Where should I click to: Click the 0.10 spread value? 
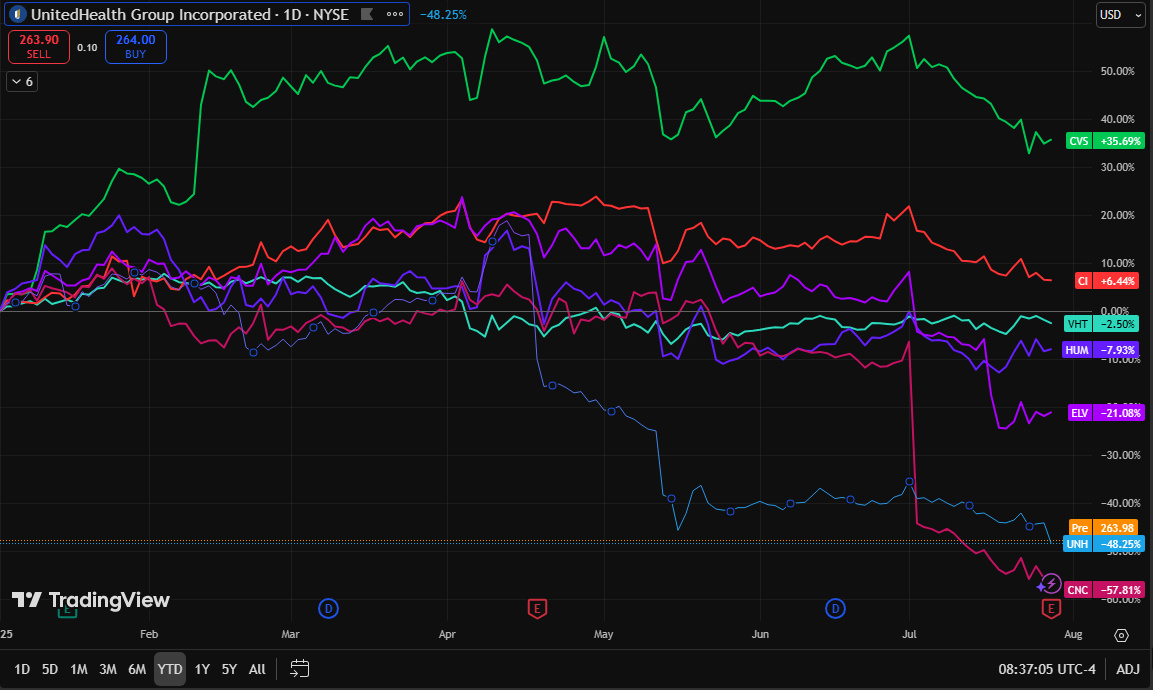88,47
